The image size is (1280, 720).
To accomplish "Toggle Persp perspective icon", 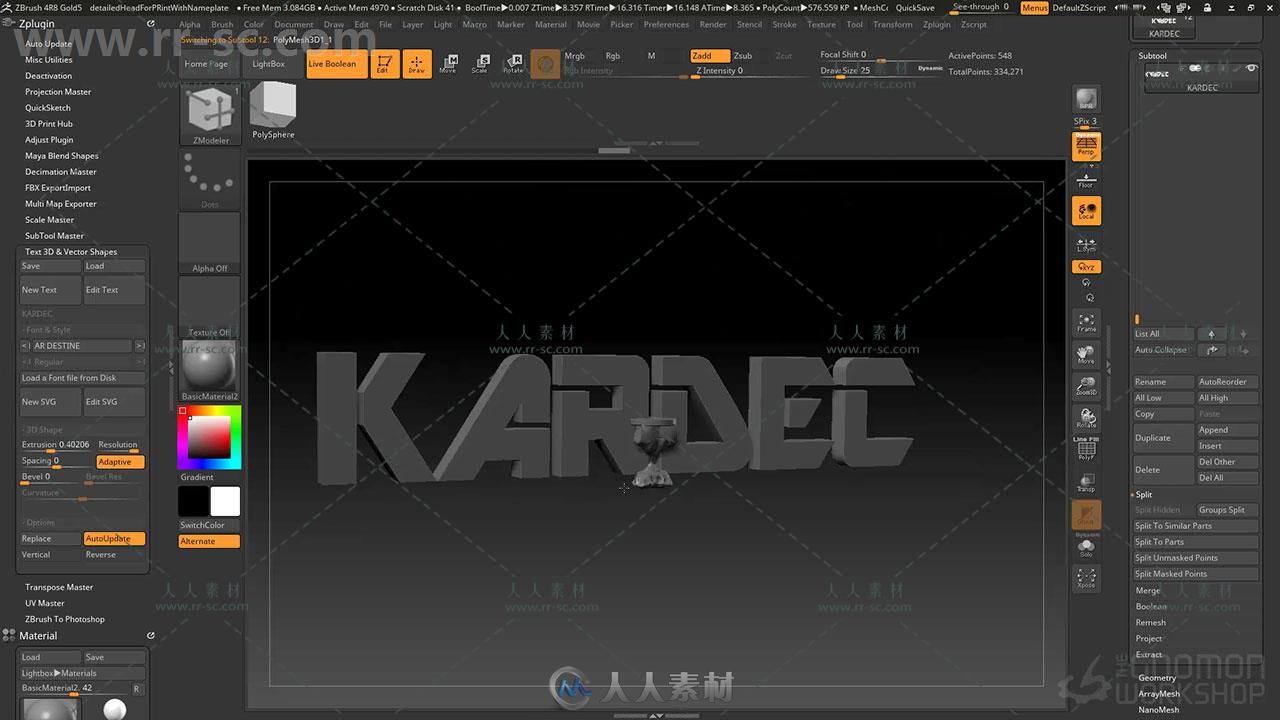I will click(x=1086, y=147).
